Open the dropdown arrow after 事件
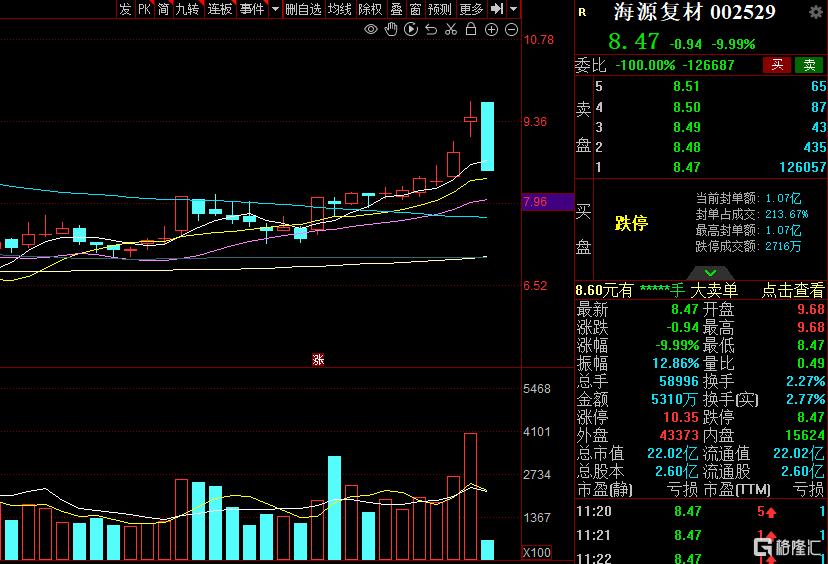Screen dimensions: 828x564 point(275,9)
